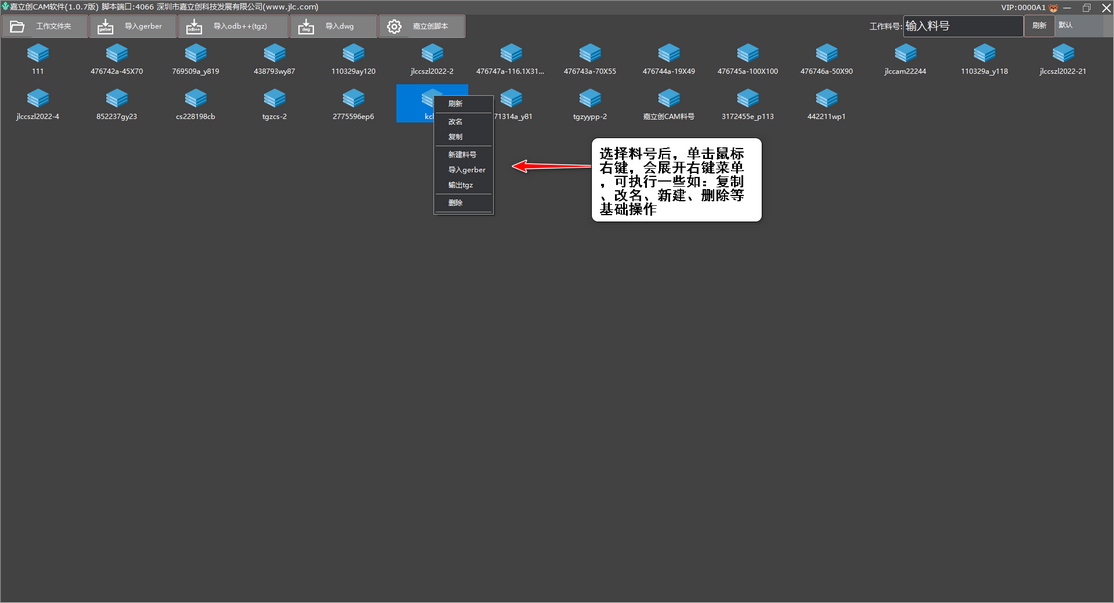Restore the window with the title bar button
1114x603 pixels.
1086,7
